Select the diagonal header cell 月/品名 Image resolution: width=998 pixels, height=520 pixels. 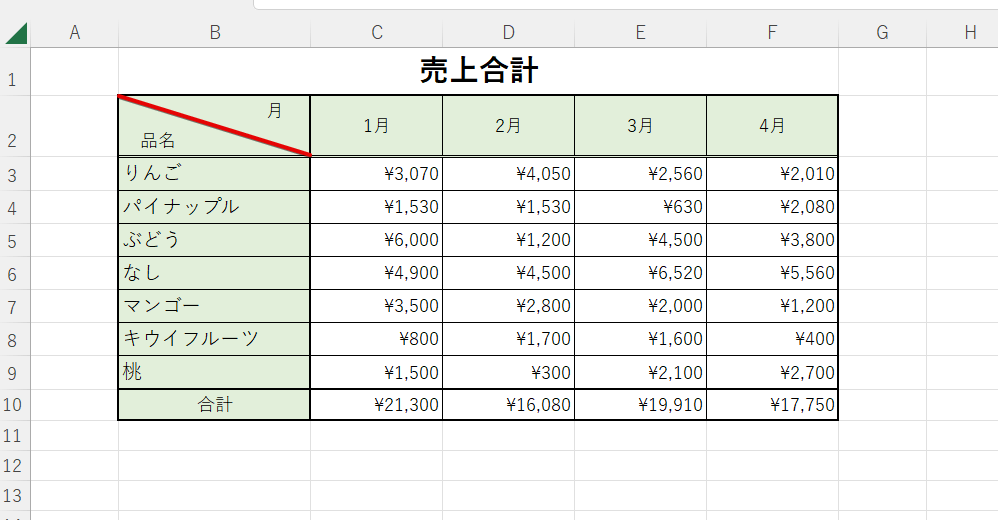[214, 126]
